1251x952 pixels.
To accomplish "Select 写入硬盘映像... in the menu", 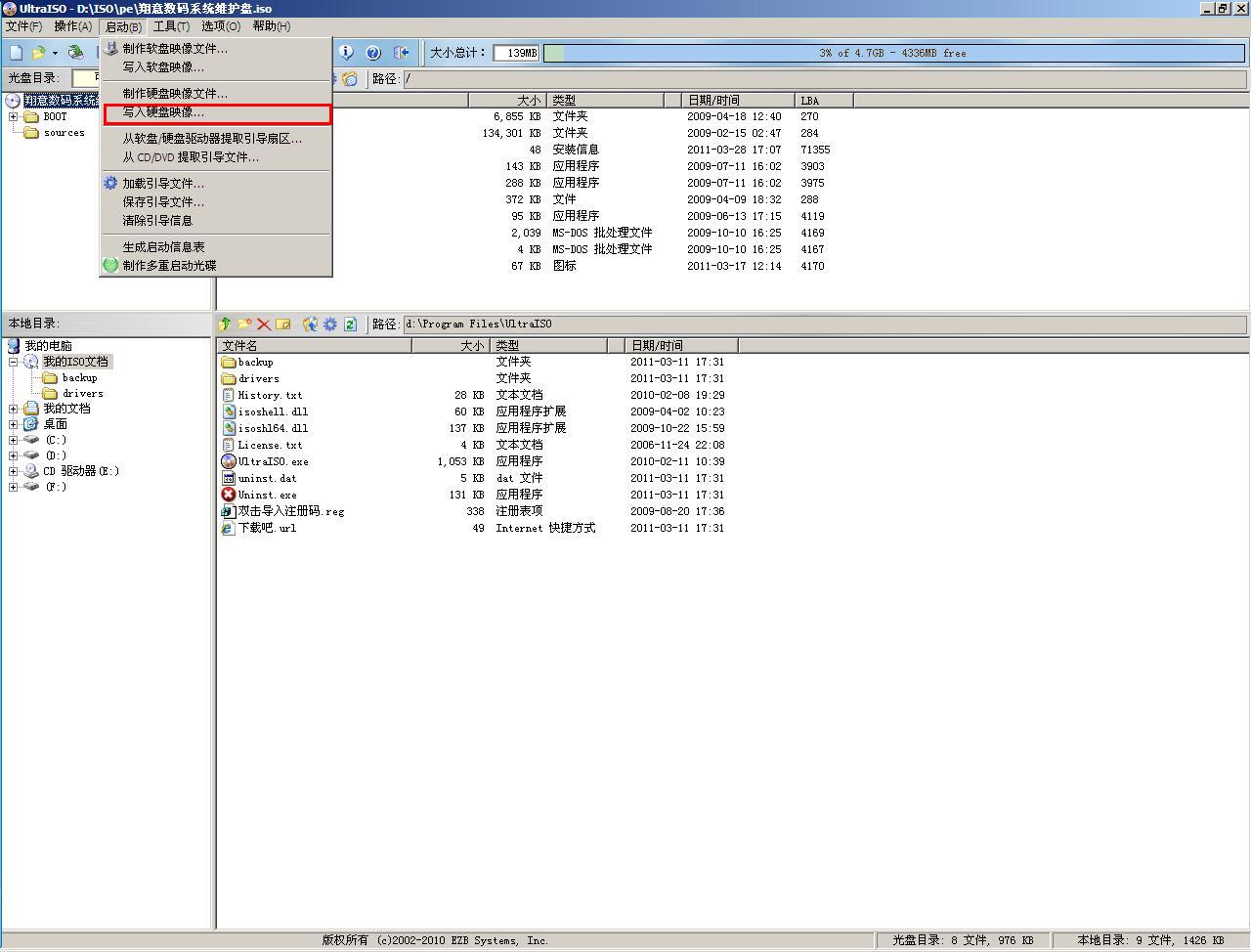I will pos(217,112).
